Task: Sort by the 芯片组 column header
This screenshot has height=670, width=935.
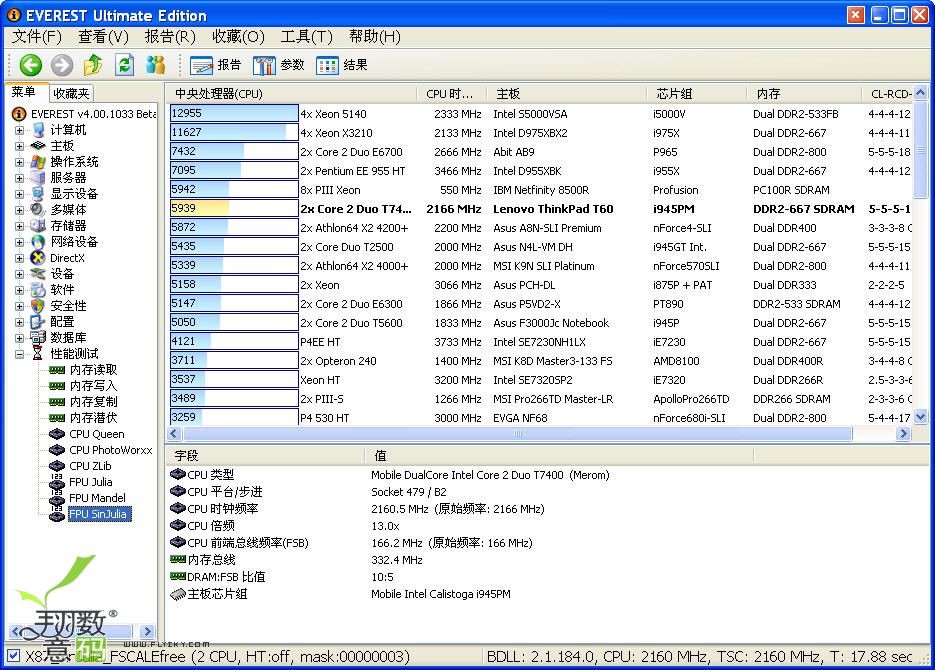Action: coord(696,94)
